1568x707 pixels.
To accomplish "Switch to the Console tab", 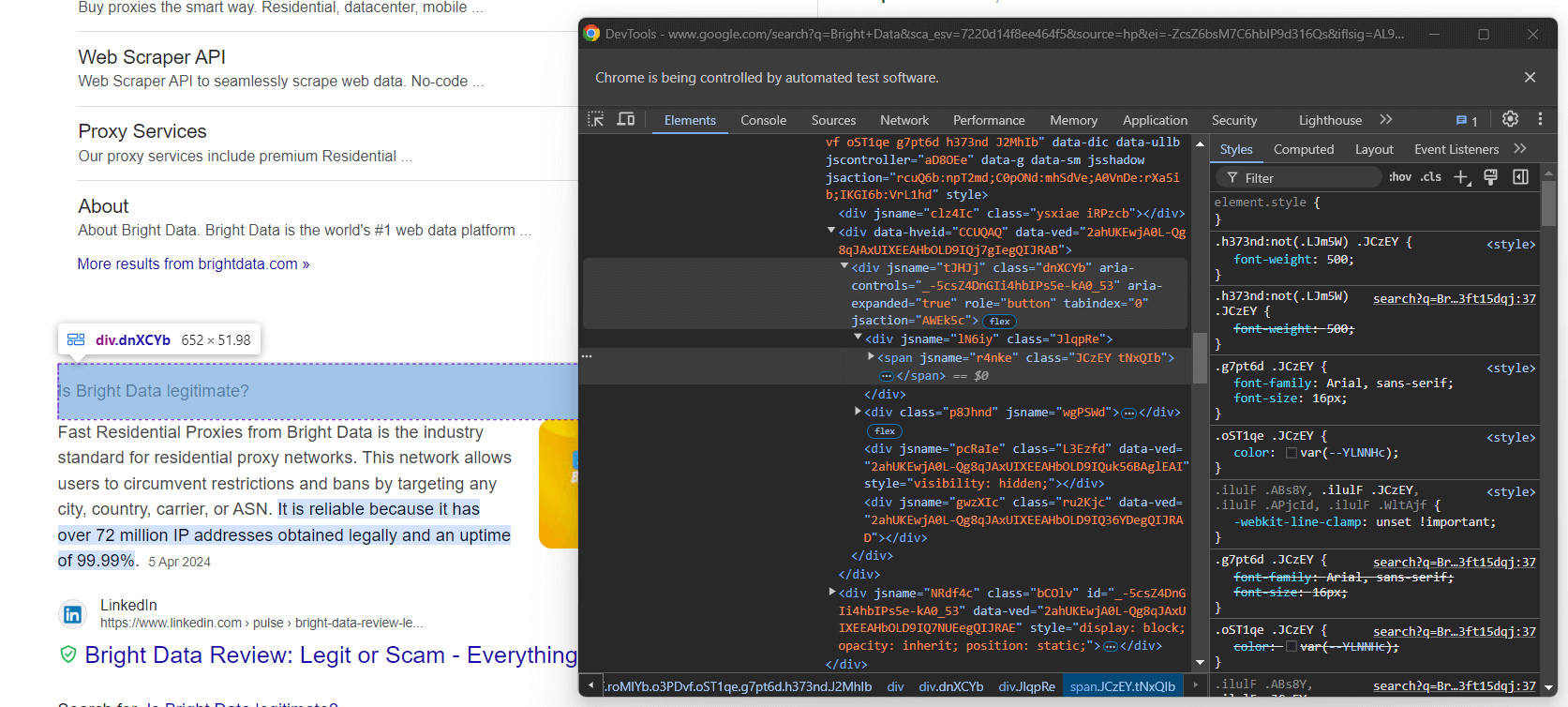I will 763,120.
